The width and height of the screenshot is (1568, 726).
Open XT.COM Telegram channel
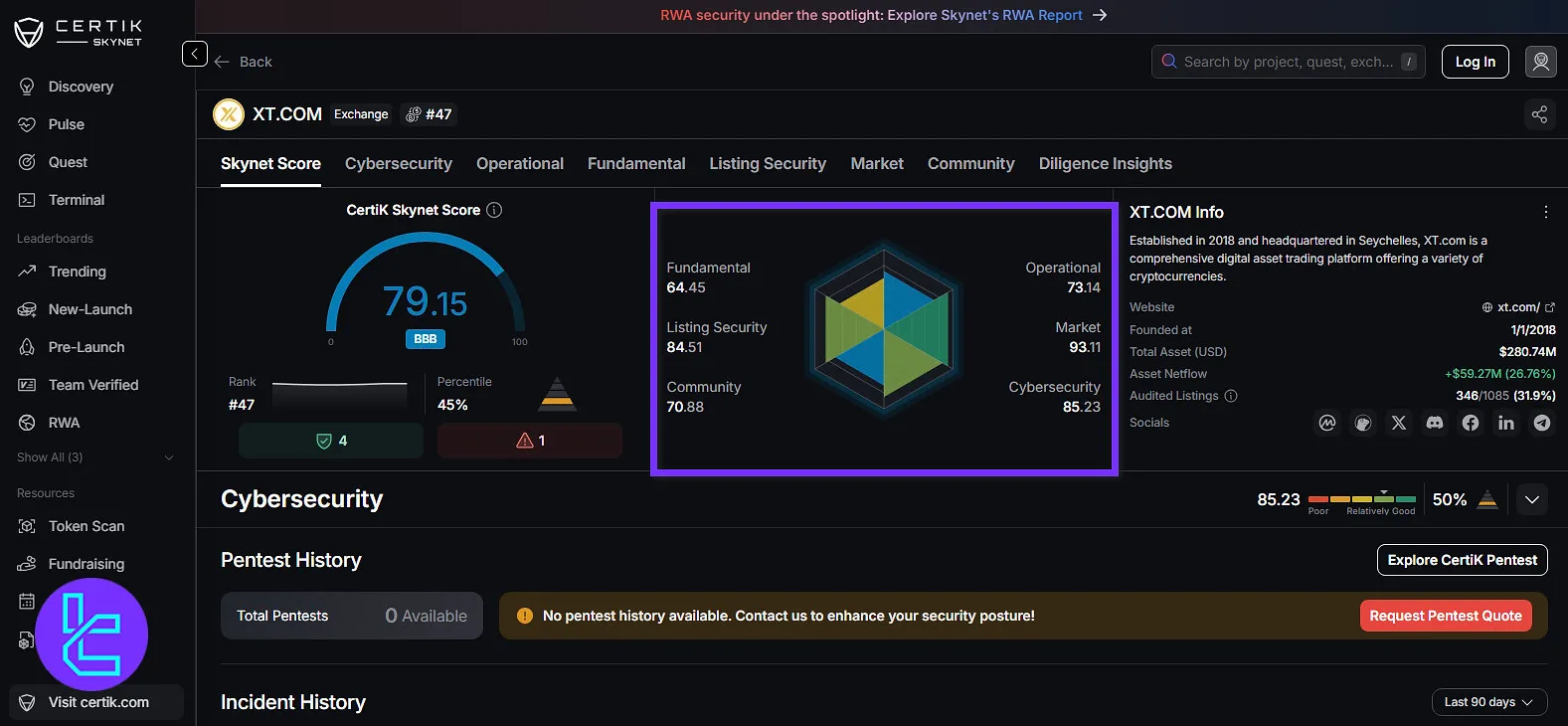click(1542, 423)
